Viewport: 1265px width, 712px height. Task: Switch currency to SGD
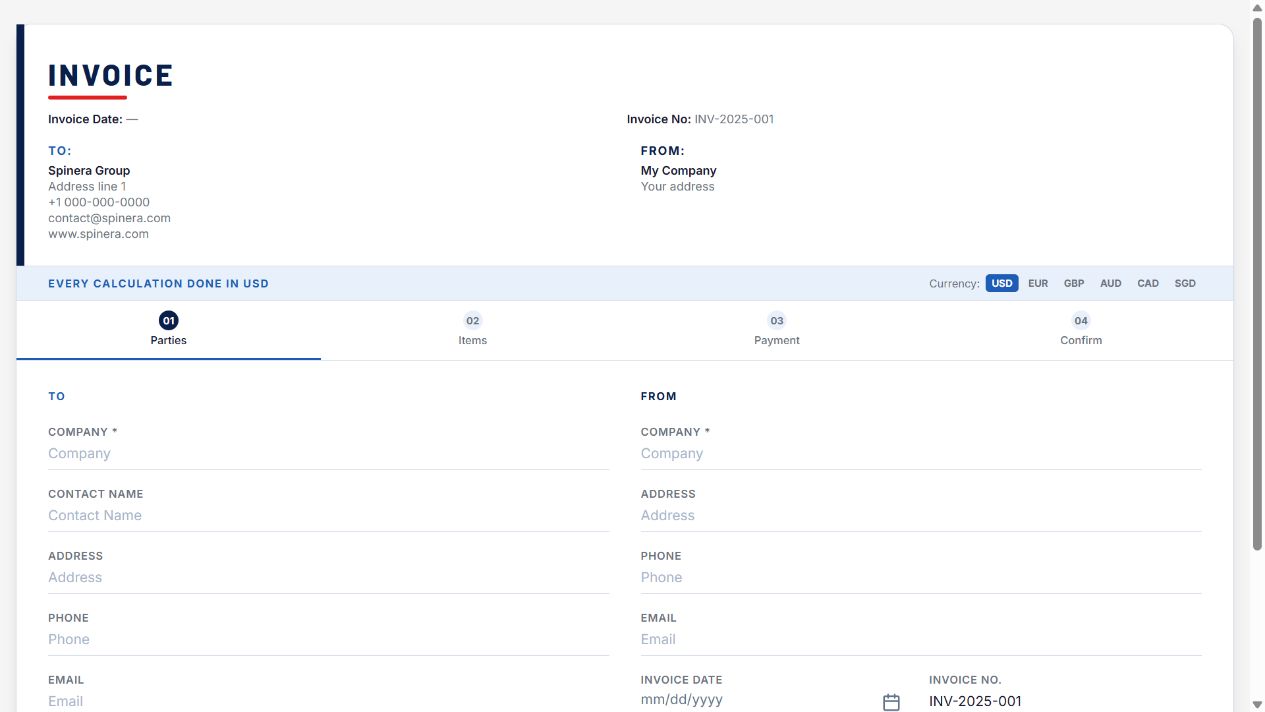pyautogui.click(x=1185, y=283)
